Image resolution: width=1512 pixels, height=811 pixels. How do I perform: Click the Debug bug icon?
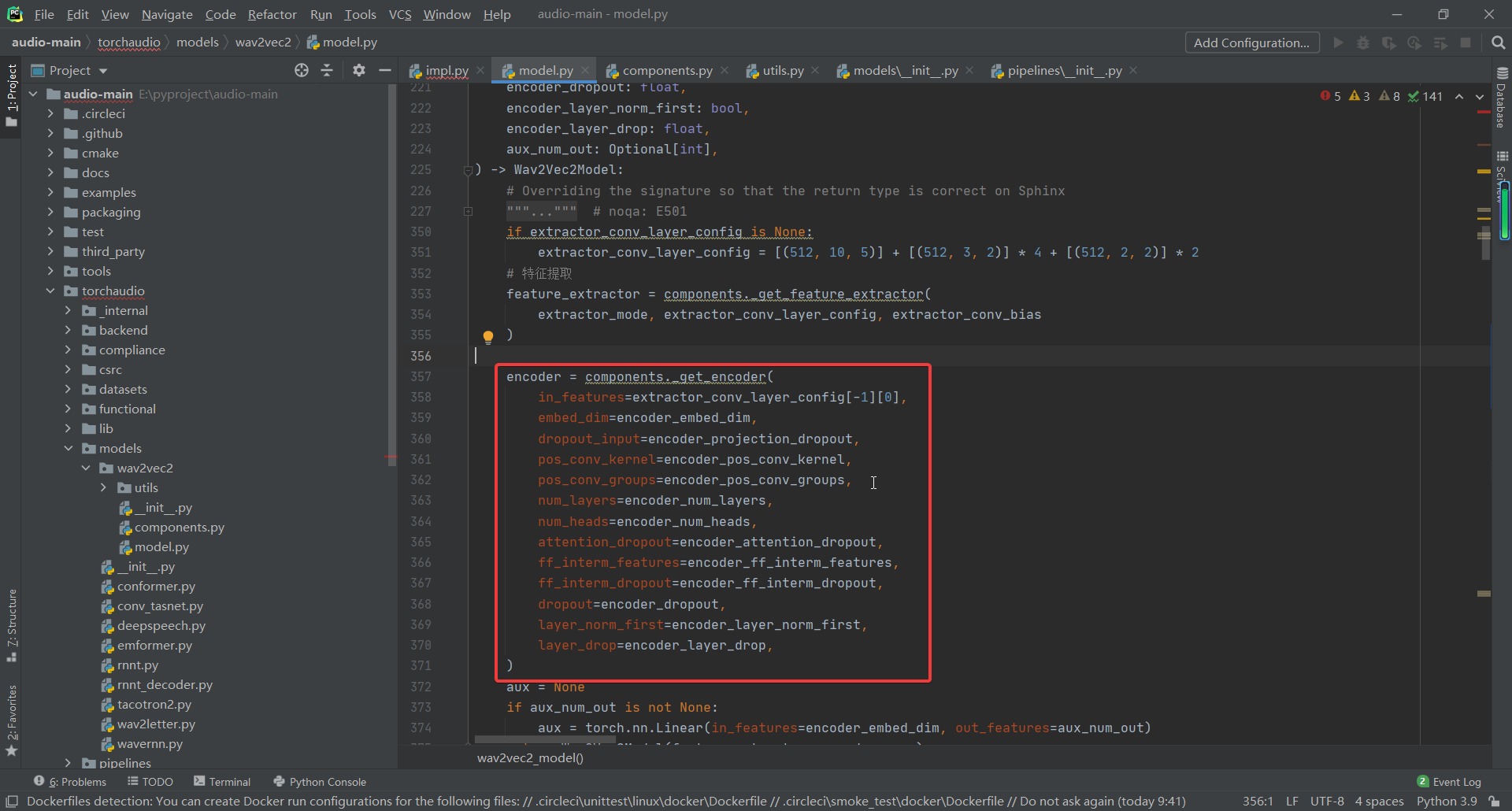[x=1363, y=43]
